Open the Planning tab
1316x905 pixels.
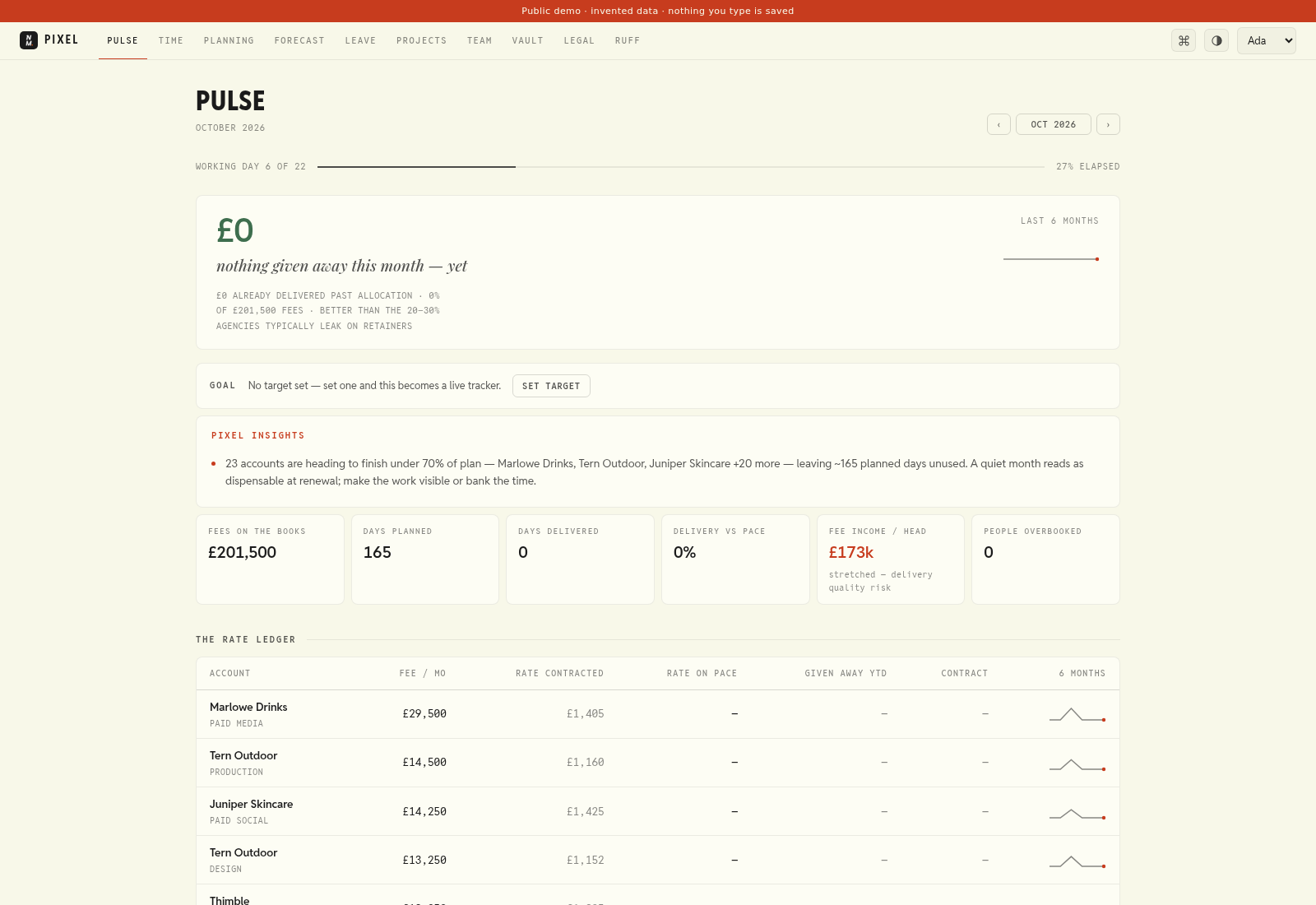click(229, 40)
